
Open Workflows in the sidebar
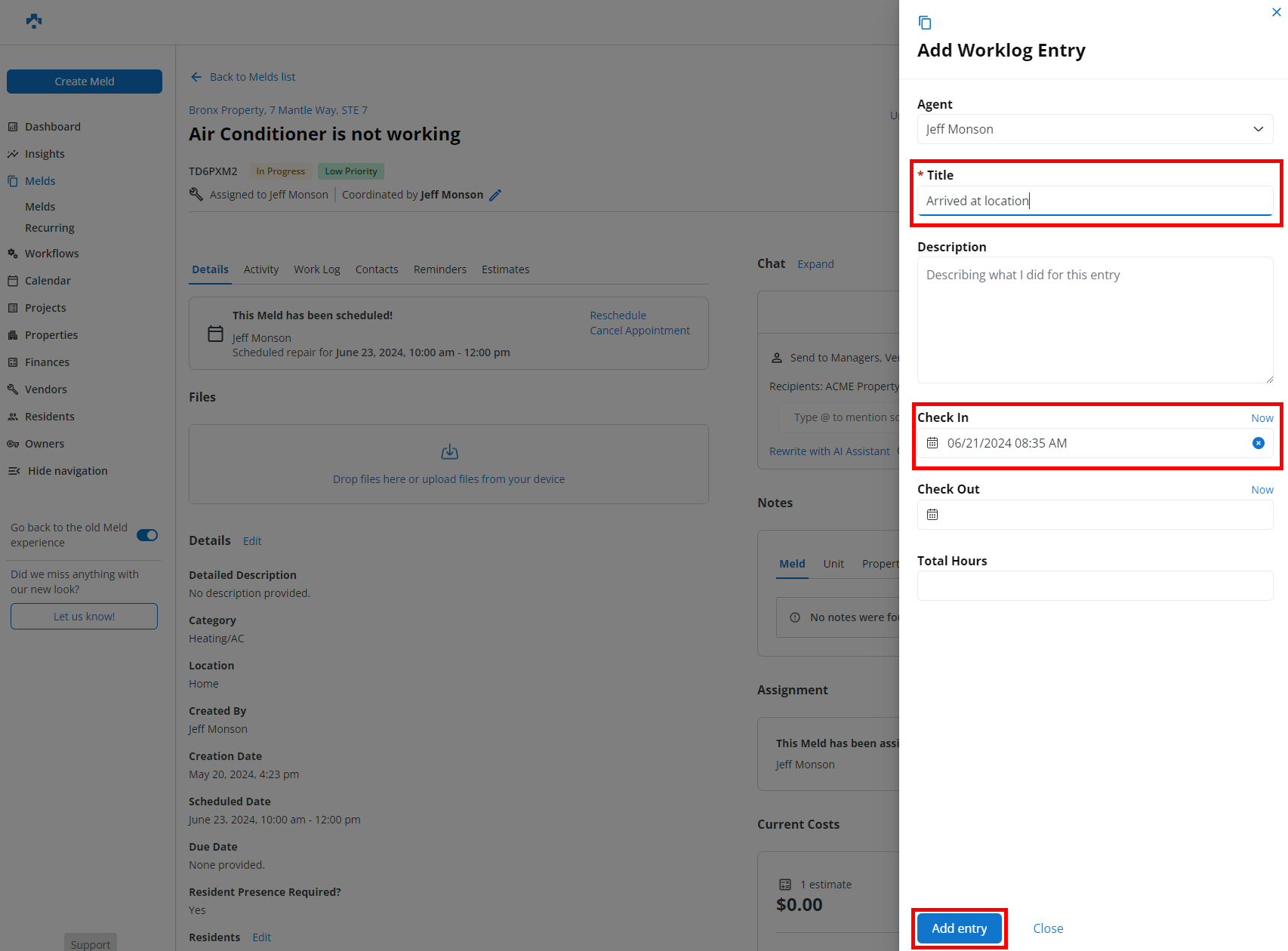pos(51,254)
